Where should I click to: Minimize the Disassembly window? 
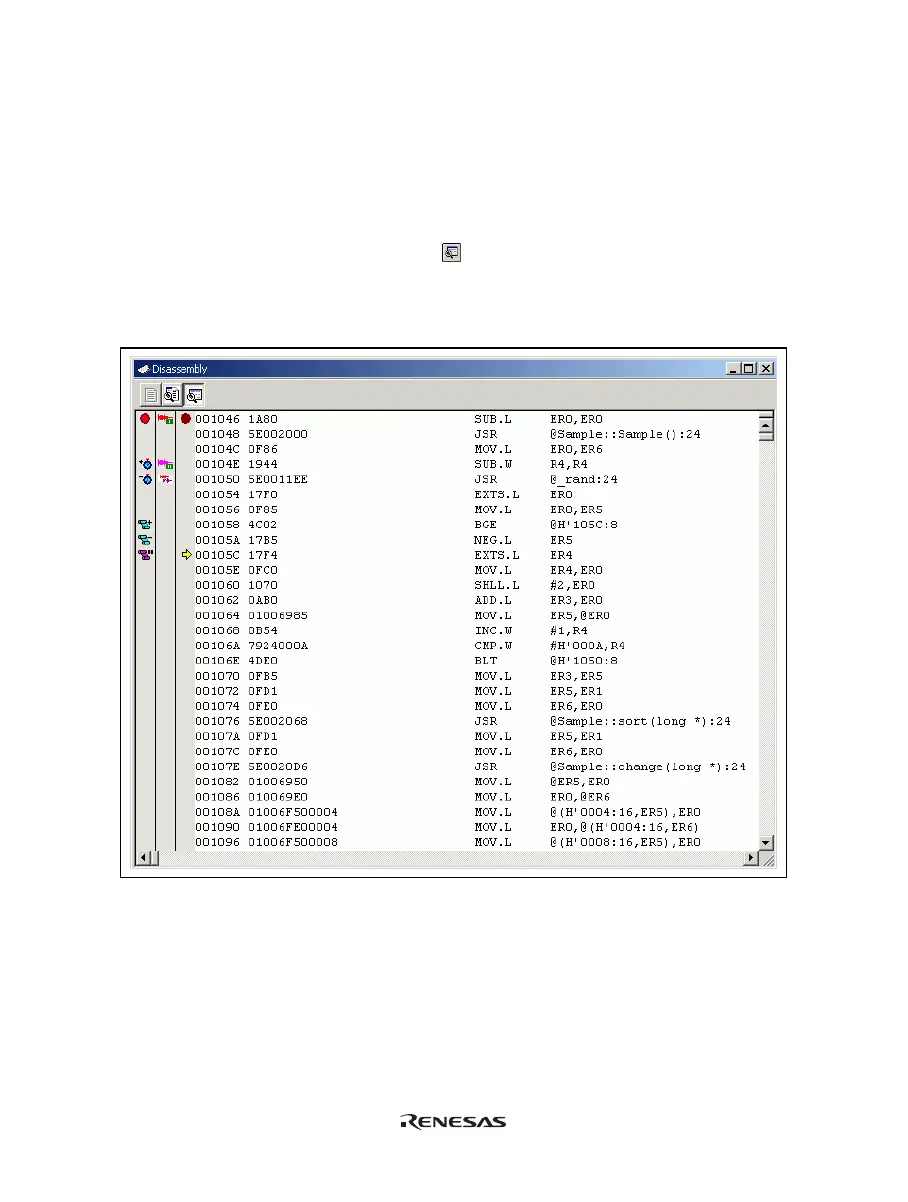[x=734, y=368]
